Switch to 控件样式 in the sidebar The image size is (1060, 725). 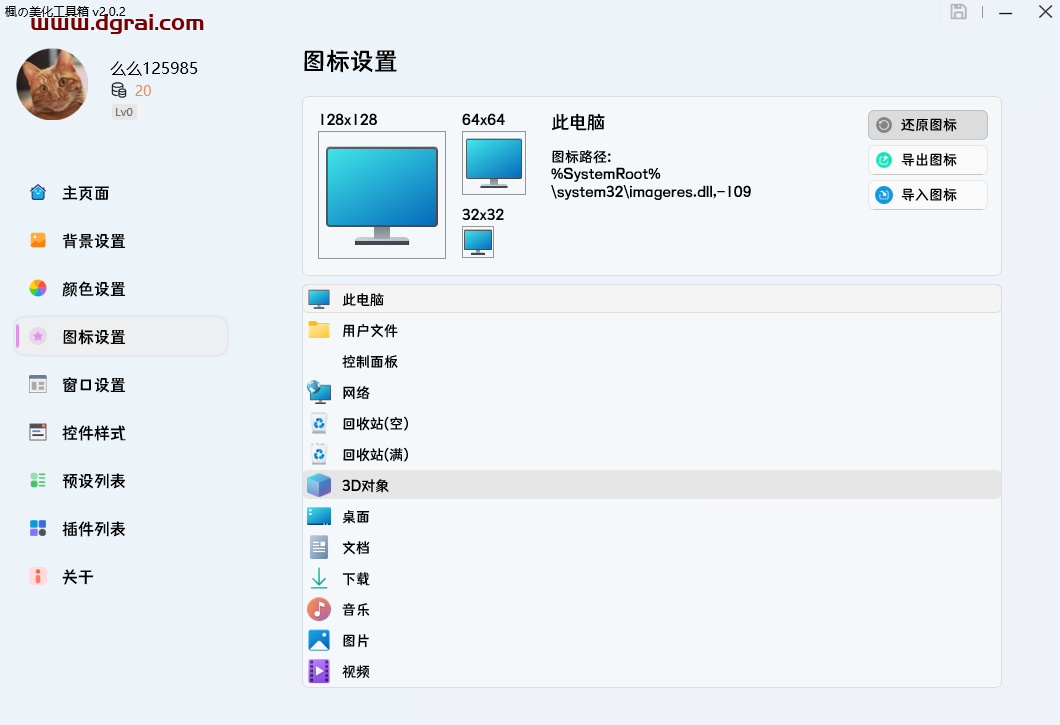[122, 434]
